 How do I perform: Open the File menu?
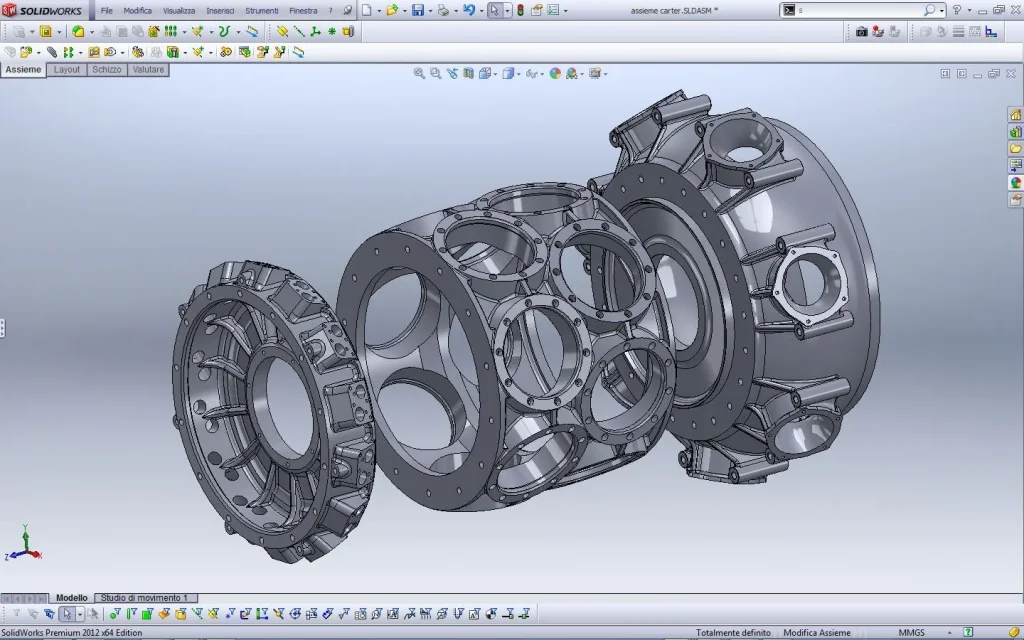106,10
